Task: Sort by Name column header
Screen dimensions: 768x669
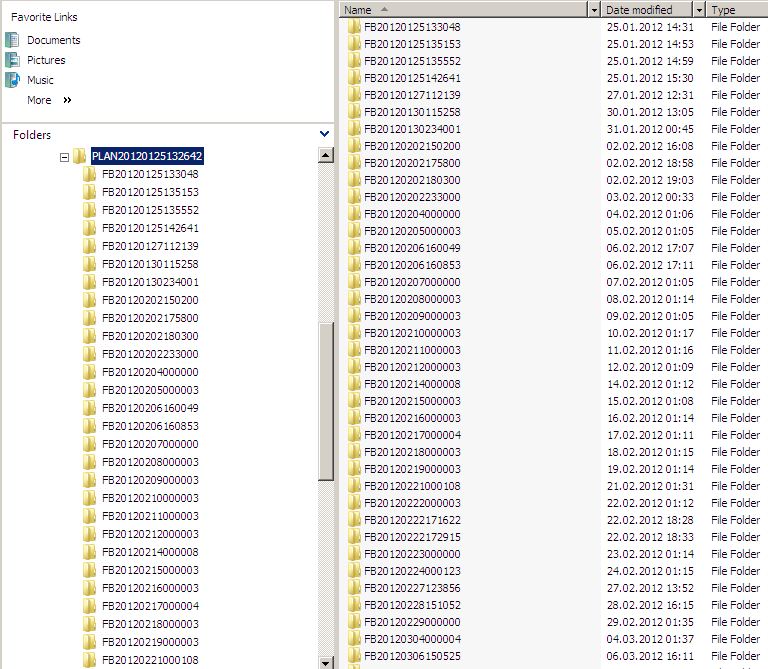Action: point(463,10)
